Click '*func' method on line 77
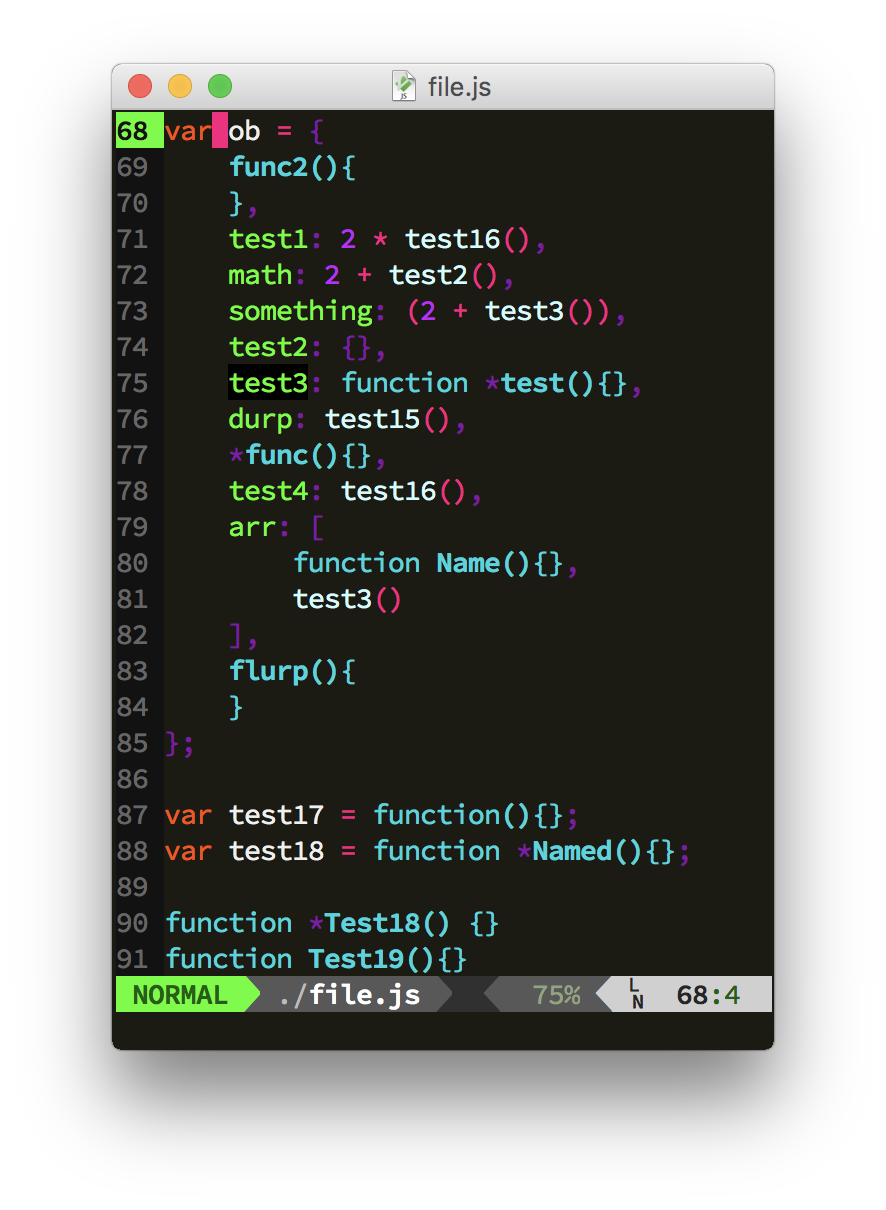 [269, 455]
